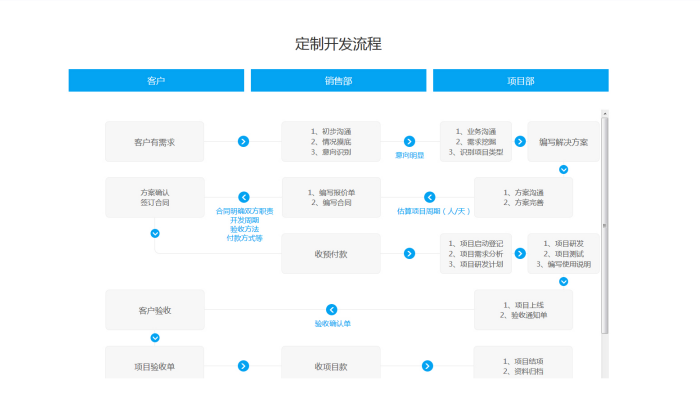Click down chevron below 方案确认 签订合同 box
The width and height of the screenshot is (700, 414).
tap(155, 233)
